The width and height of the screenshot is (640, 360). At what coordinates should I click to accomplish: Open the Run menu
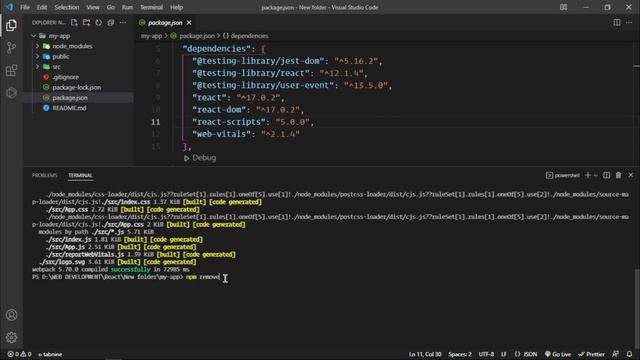[127, 7]
